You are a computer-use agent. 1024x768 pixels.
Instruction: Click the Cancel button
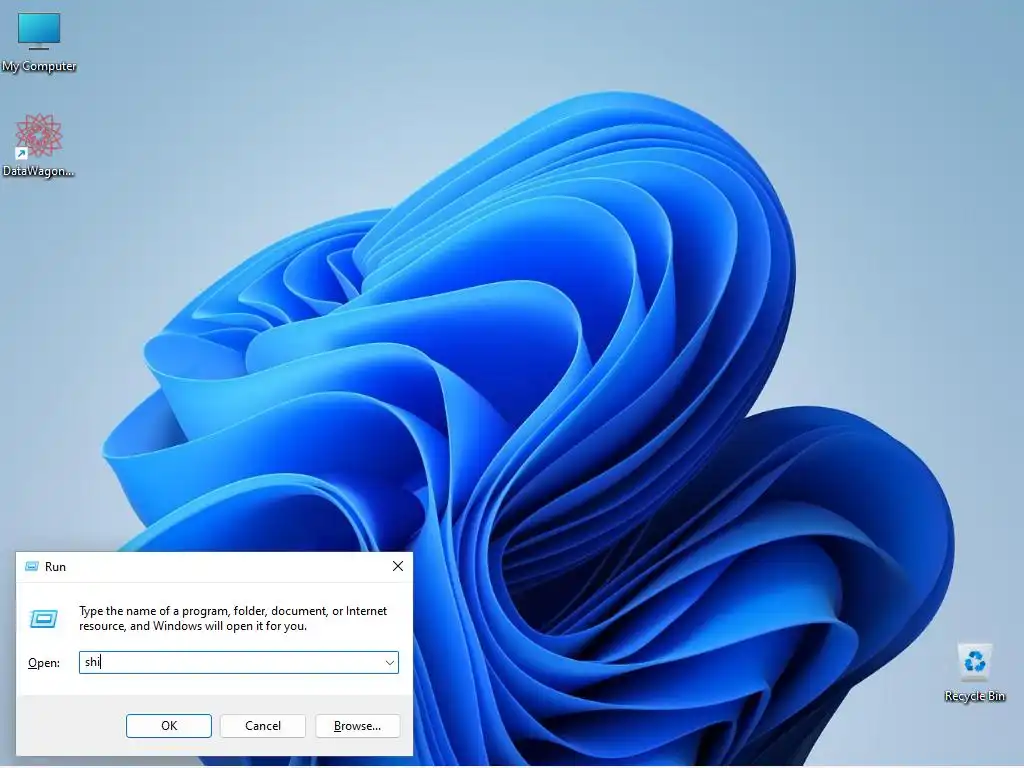[x=263, y=726]
